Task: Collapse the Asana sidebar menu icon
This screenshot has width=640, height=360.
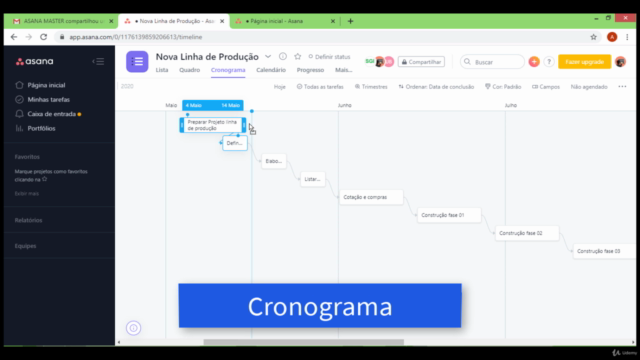Action: click(x=98, y=62)
